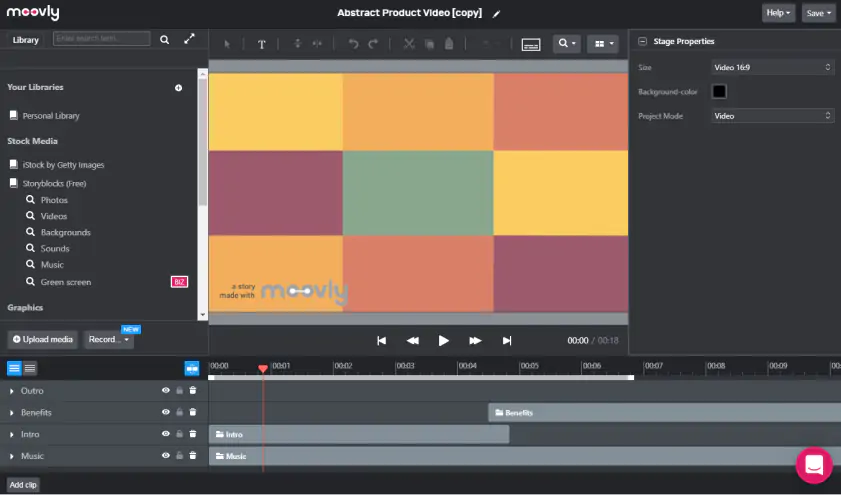Click the BIZ badge
Image resolution: width=841 pixels, height=495 pixels.
pyautogui.click(x=179, y=282)
